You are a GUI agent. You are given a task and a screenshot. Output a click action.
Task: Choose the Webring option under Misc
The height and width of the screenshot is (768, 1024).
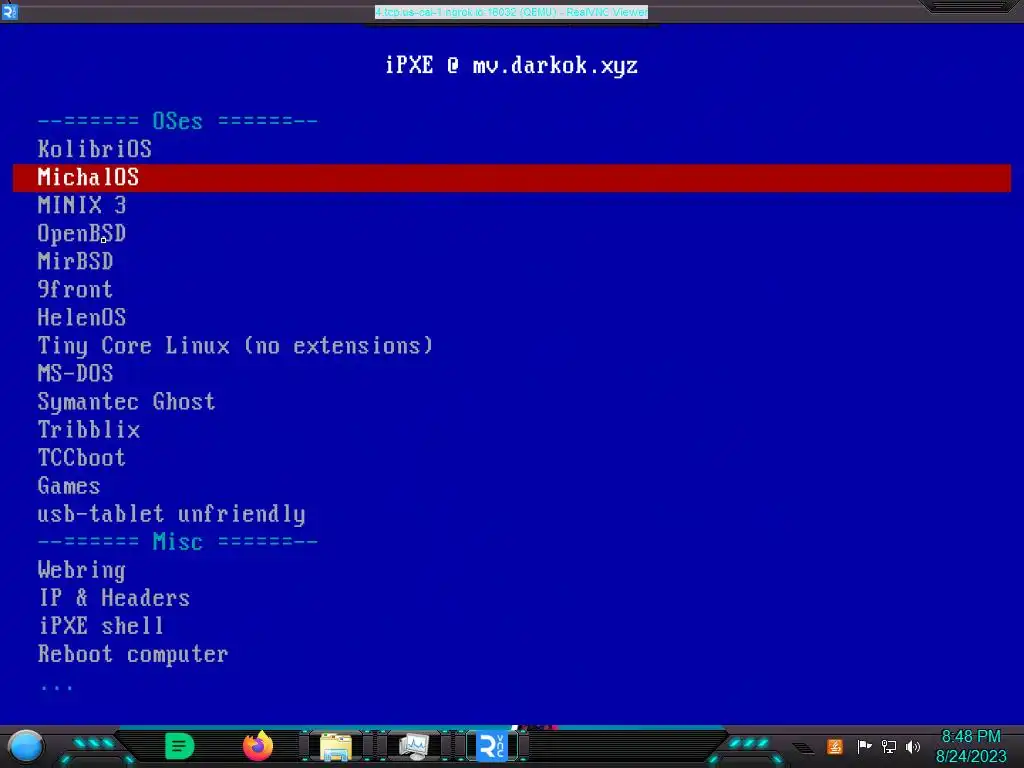coord(82,571)
